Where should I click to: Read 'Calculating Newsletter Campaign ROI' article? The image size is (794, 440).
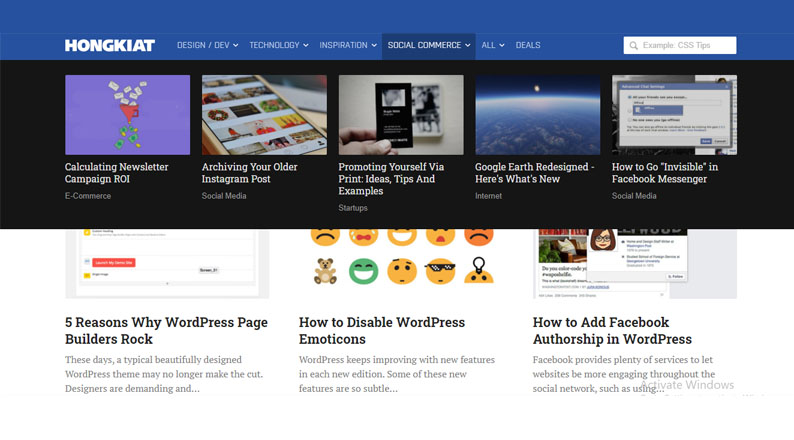tap(116, 173)
